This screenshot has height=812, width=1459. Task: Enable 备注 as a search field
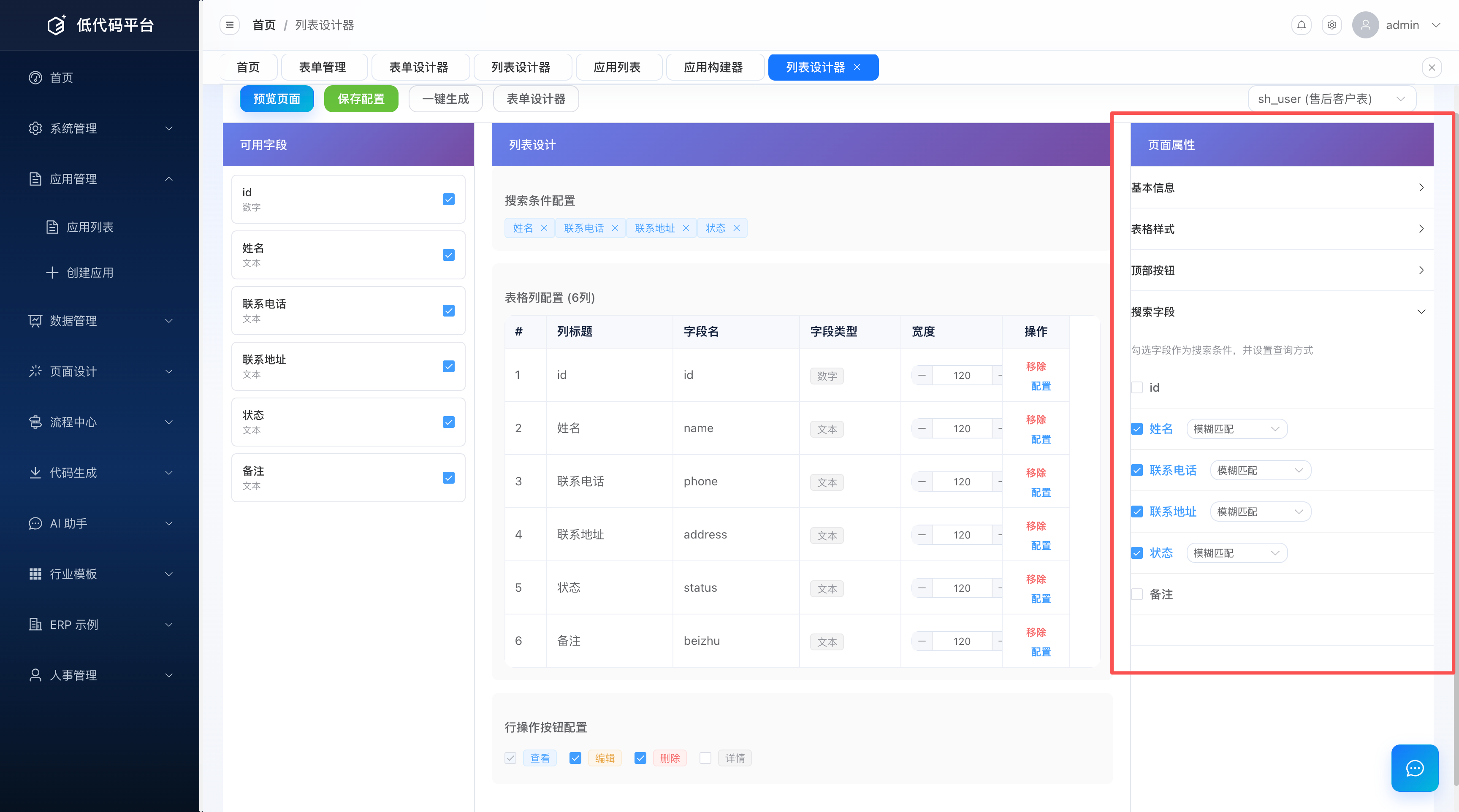(1137, 594)
